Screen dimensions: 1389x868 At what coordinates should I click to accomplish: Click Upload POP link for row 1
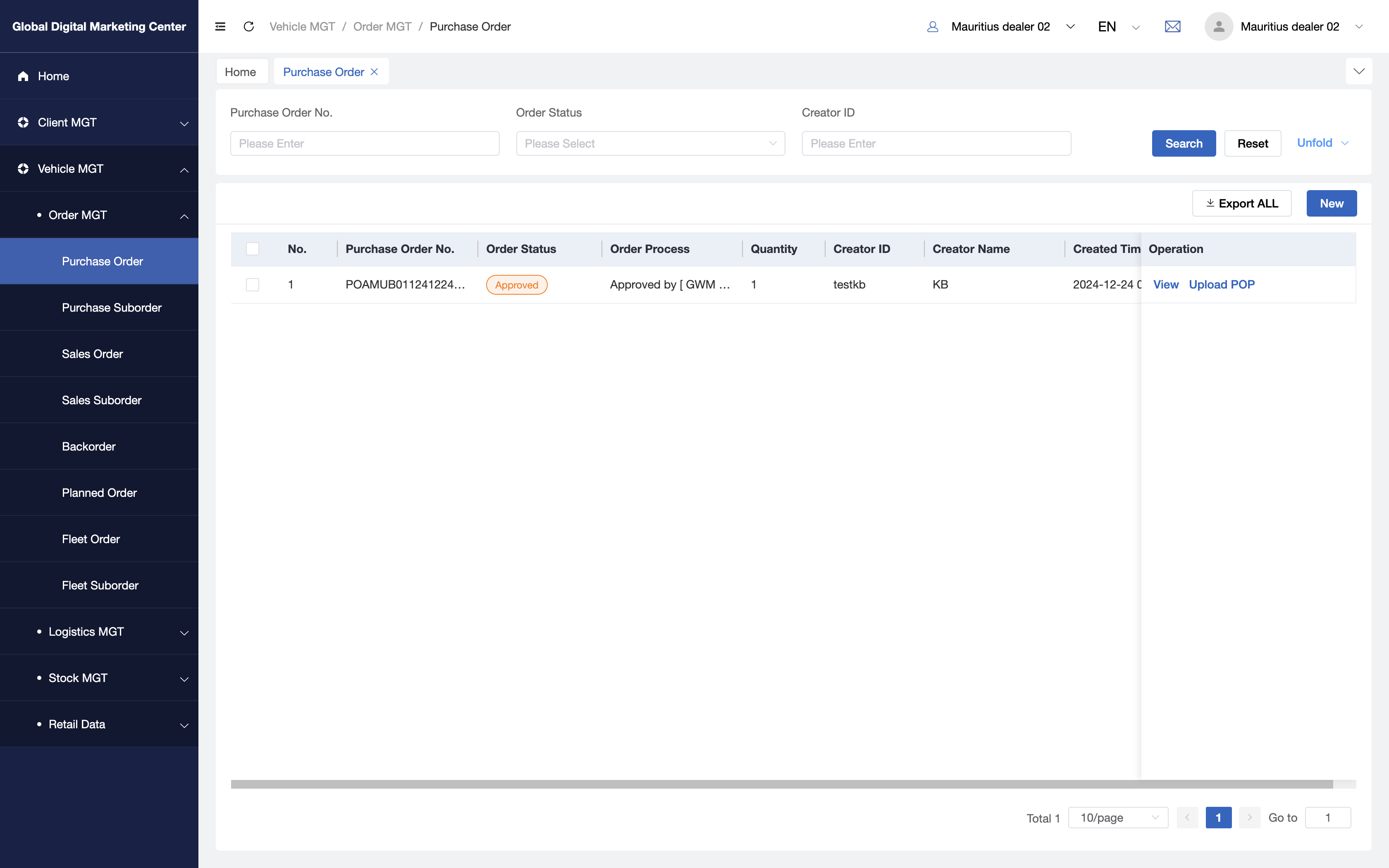[x=1222, y=285]
